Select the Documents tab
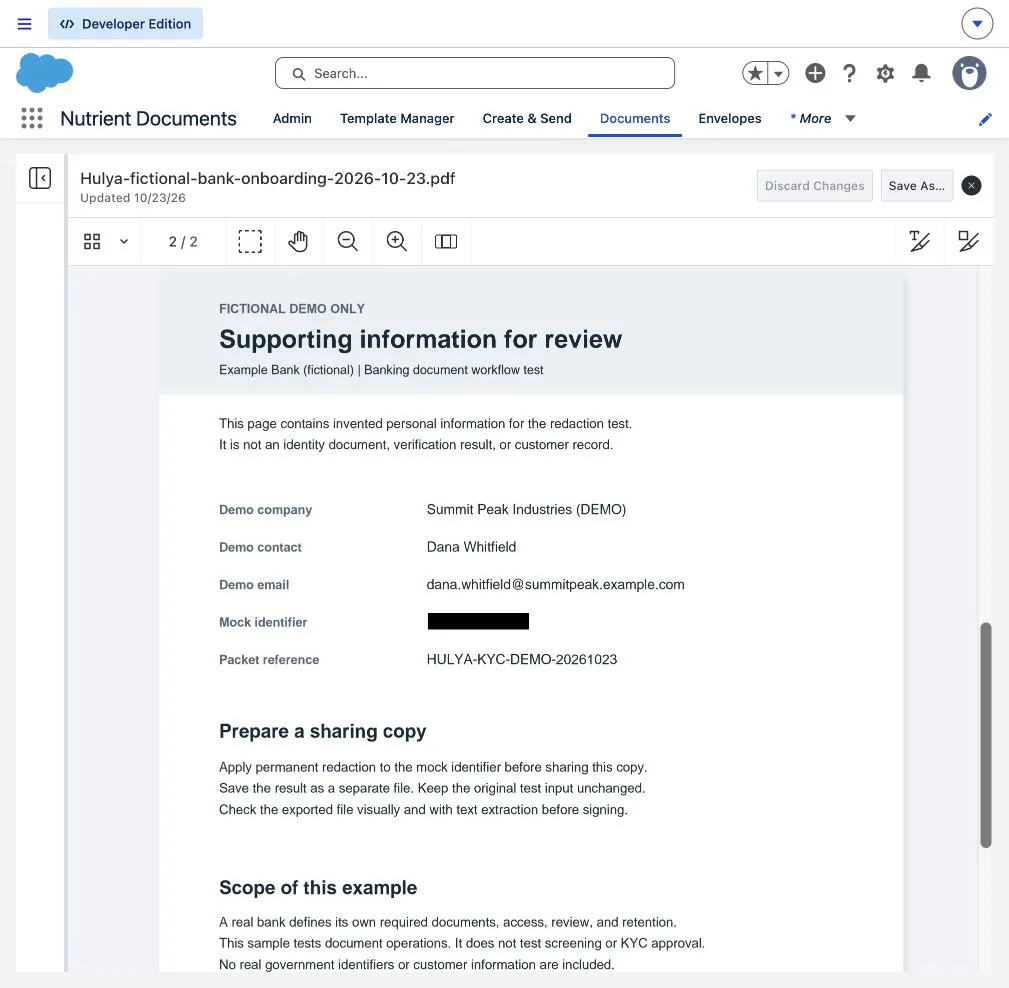This screenshot has height=988, width=1009. coord(634,118)
